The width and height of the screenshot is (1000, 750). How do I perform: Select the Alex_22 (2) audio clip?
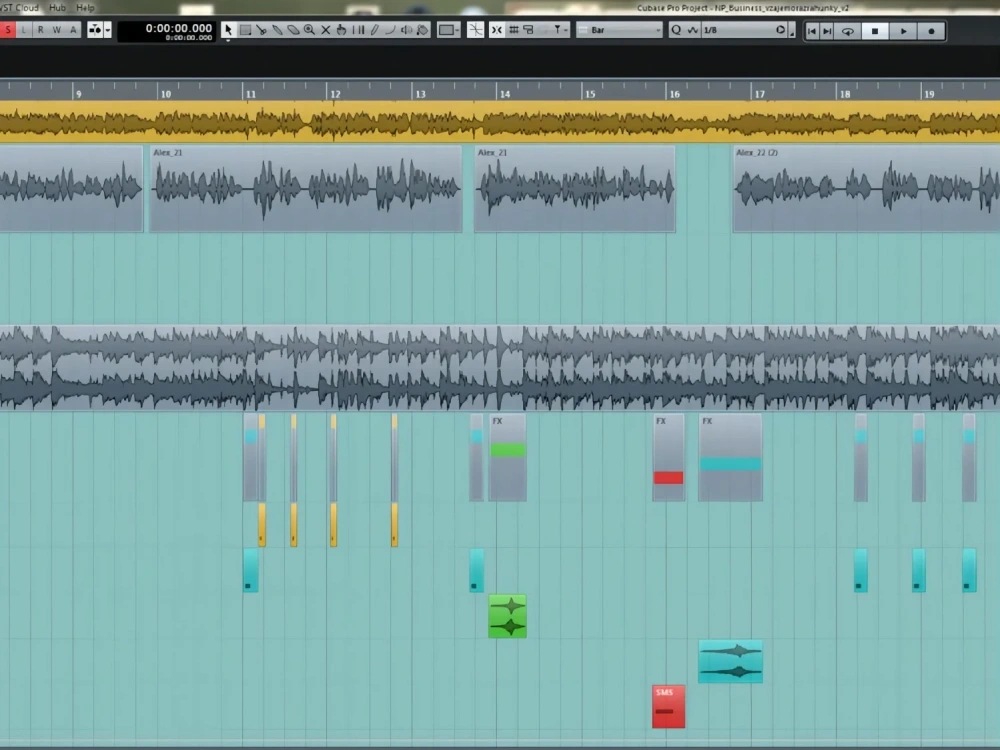[866, 189]
